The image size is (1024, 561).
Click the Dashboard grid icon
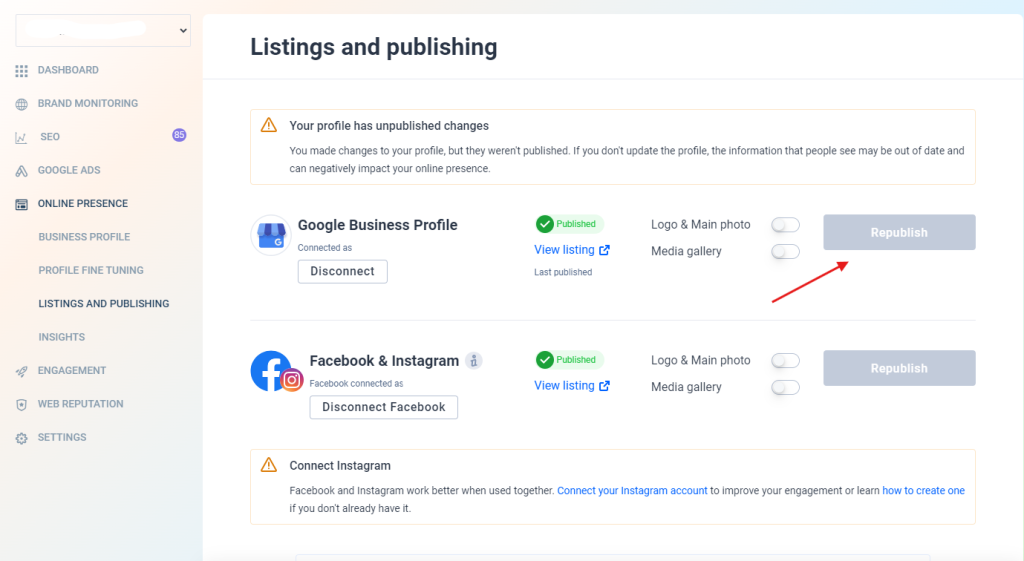21,71
